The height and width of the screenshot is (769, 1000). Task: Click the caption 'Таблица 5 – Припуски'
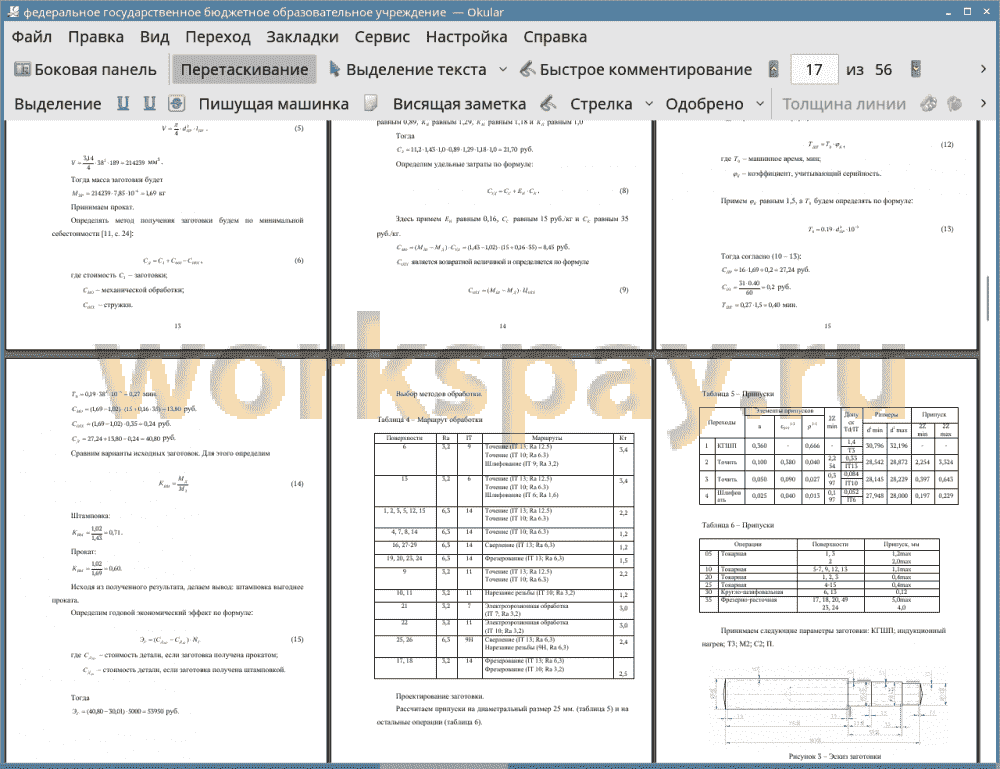tap(738, 393)
